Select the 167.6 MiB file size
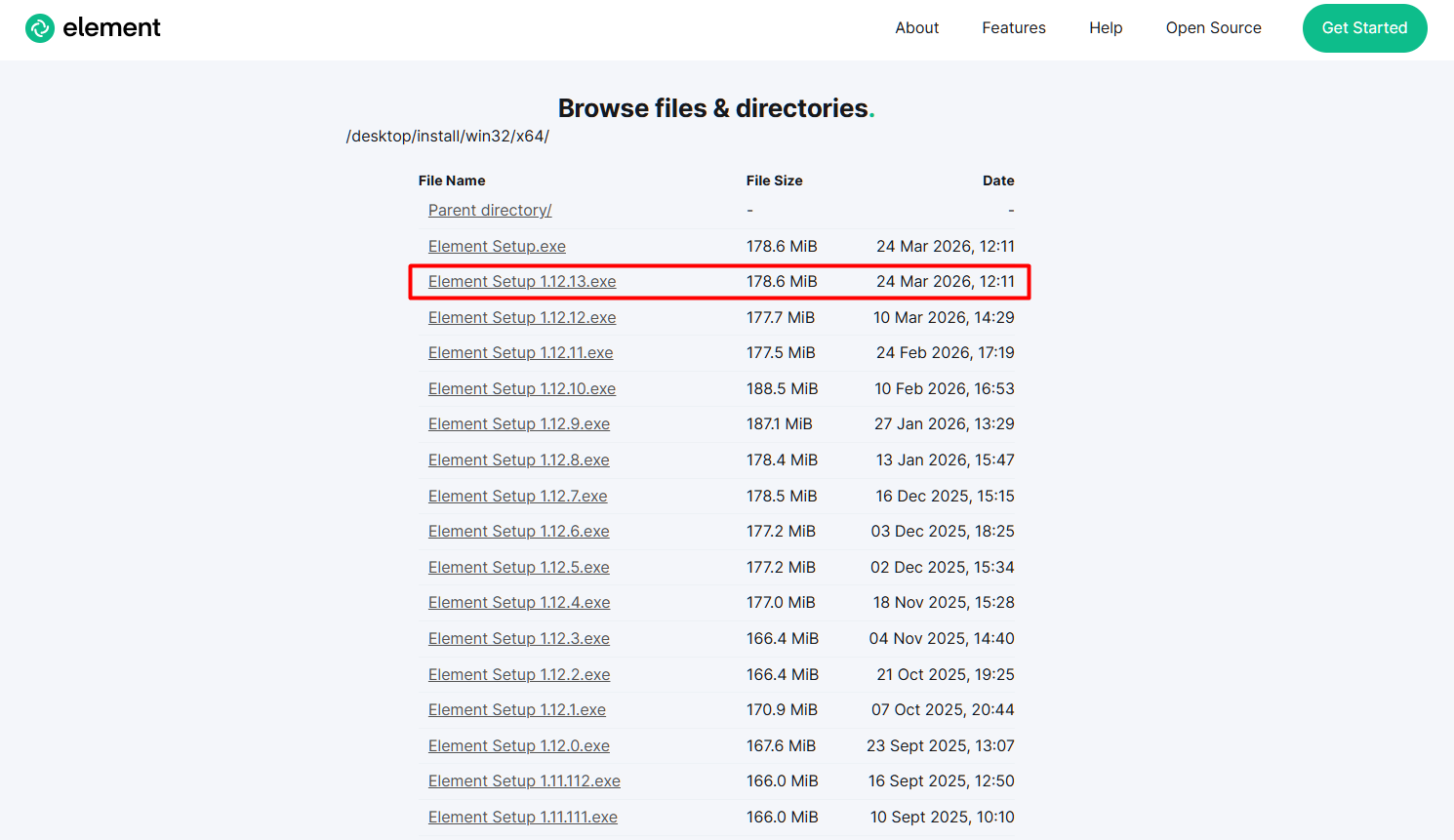1454x840 pixels. (x=781, y=746)
